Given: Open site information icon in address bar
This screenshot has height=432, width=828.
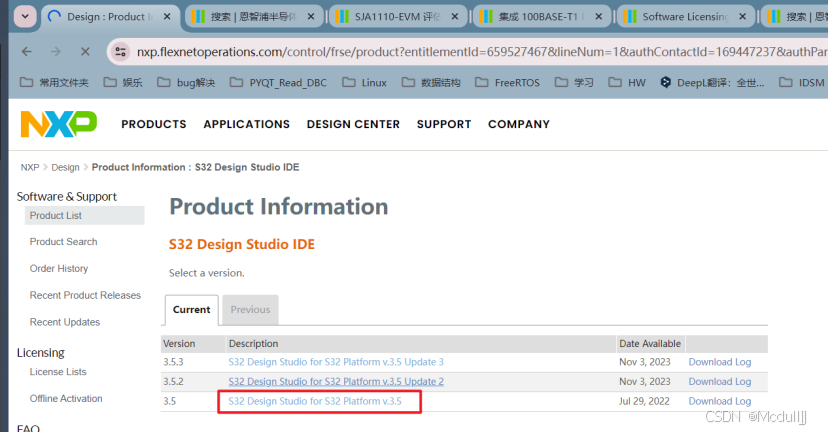Looking at the screenshot, I should pyautogui.click(x=120, y=52).
